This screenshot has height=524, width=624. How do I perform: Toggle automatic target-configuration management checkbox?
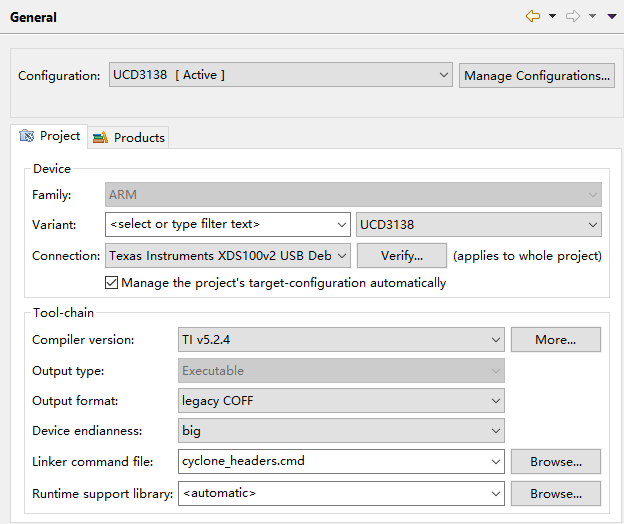click(x=112, y=283)
